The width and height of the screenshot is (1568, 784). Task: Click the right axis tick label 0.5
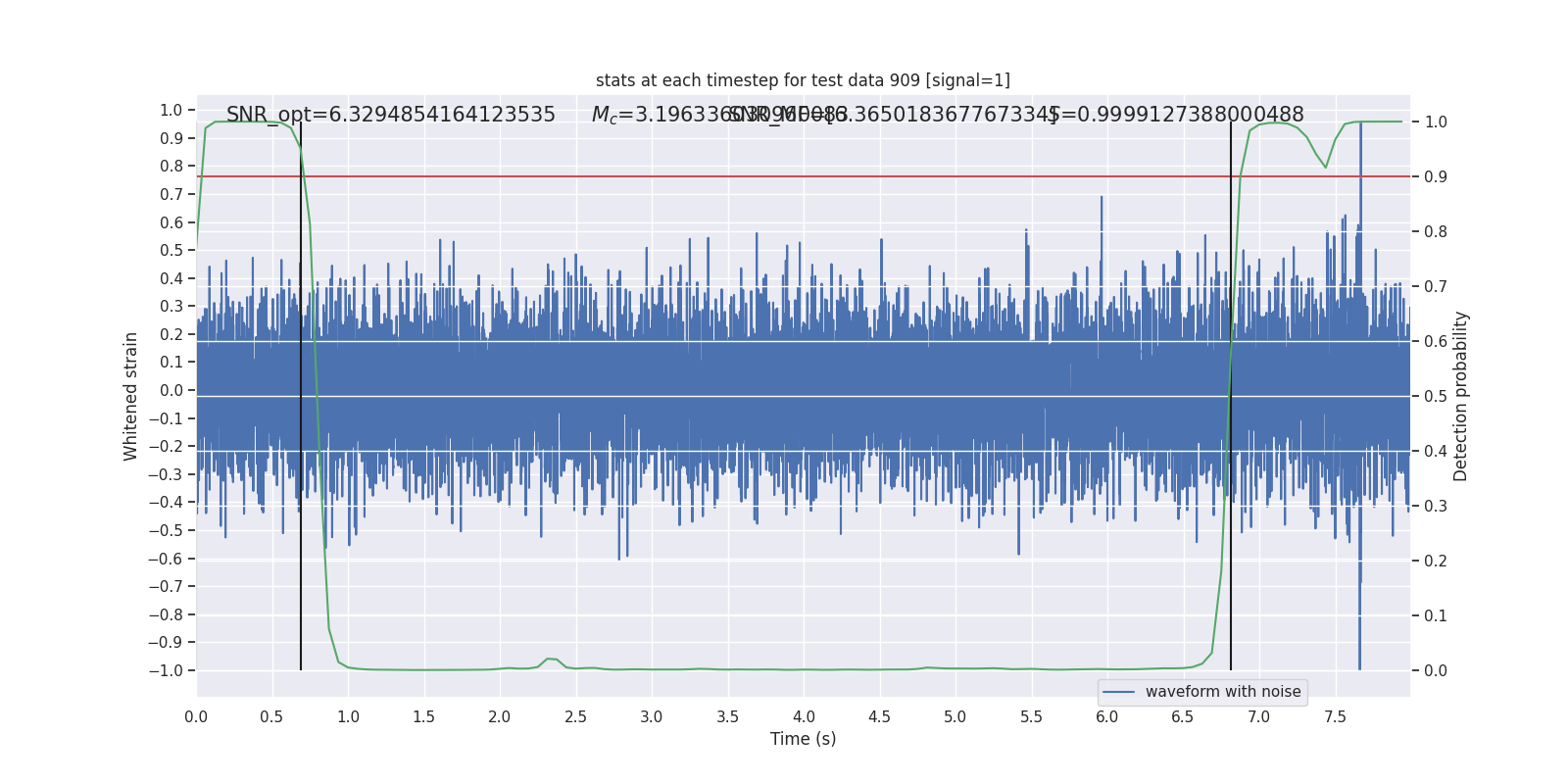[1436, 396]
